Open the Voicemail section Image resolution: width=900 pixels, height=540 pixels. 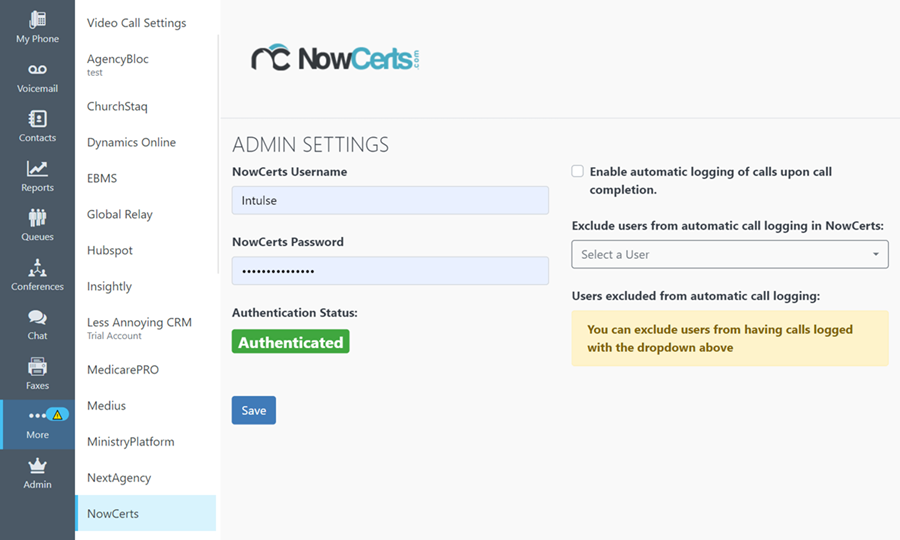click(37, 77)
